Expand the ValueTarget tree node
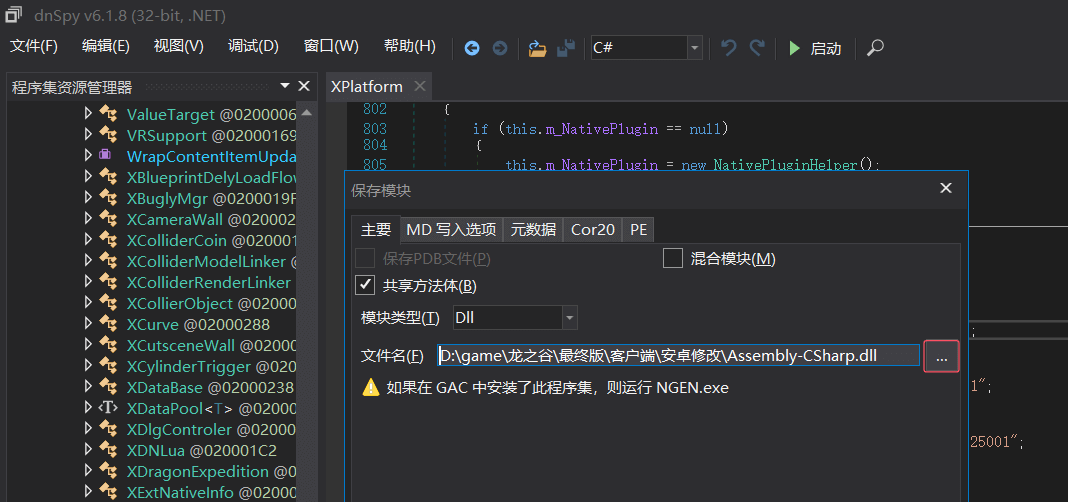 coord(88,114)
